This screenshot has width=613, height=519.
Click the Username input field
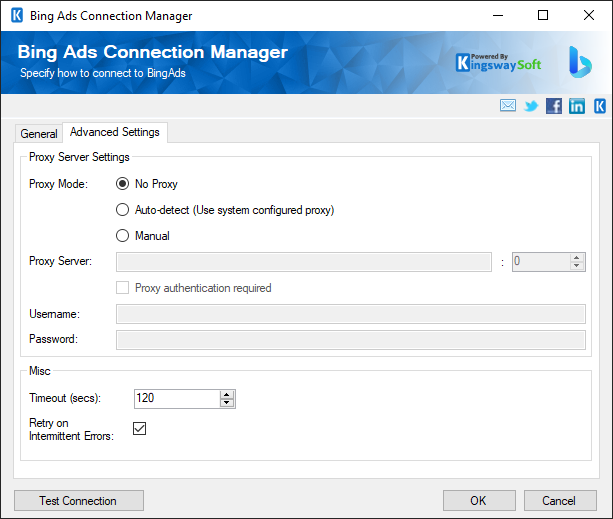coord(351,314)
